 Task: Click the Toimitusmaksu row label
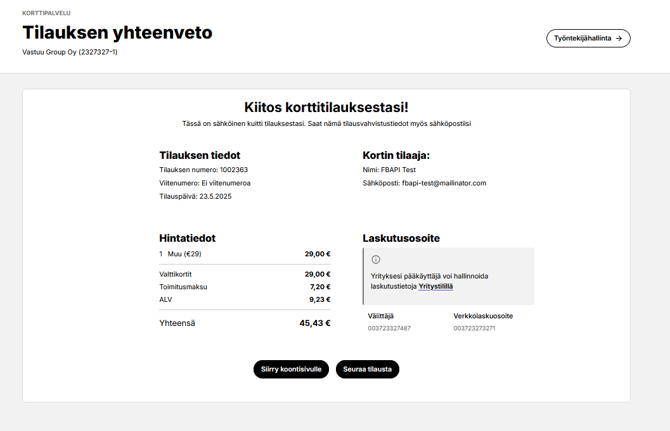click(x=183, y=287)
